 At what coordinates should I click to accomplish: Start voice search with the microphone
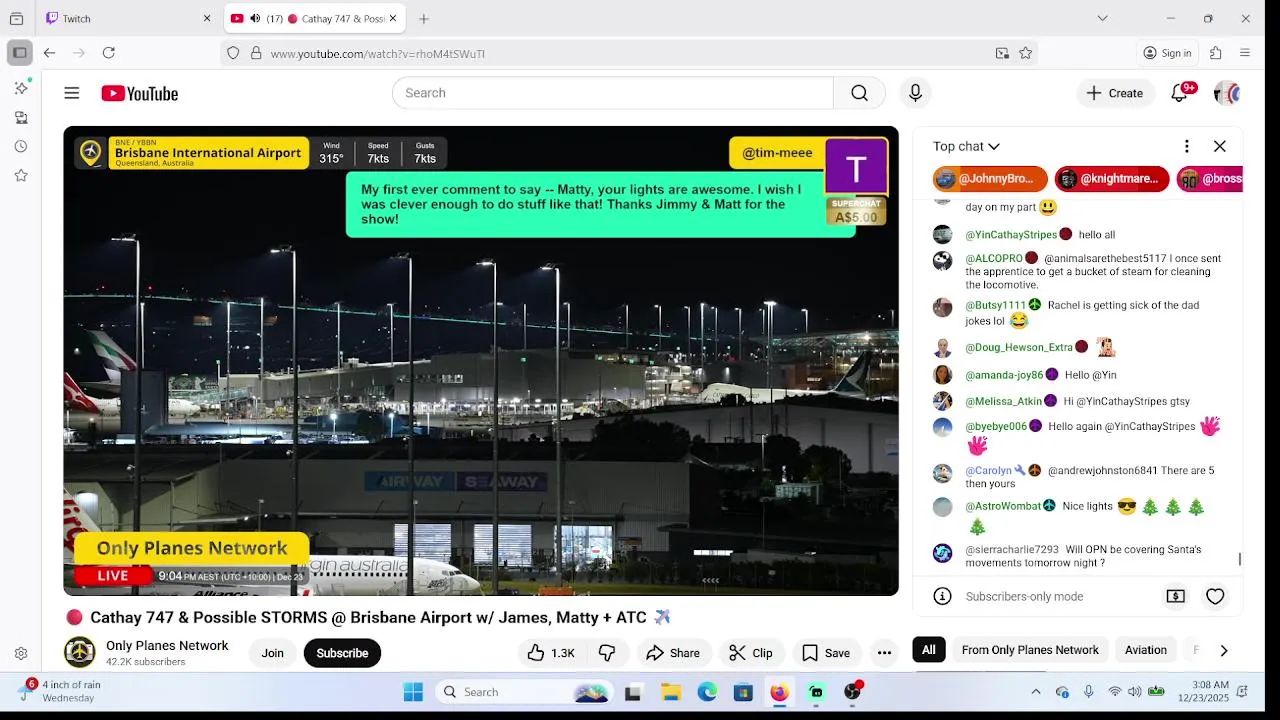[x=915, y=93]
